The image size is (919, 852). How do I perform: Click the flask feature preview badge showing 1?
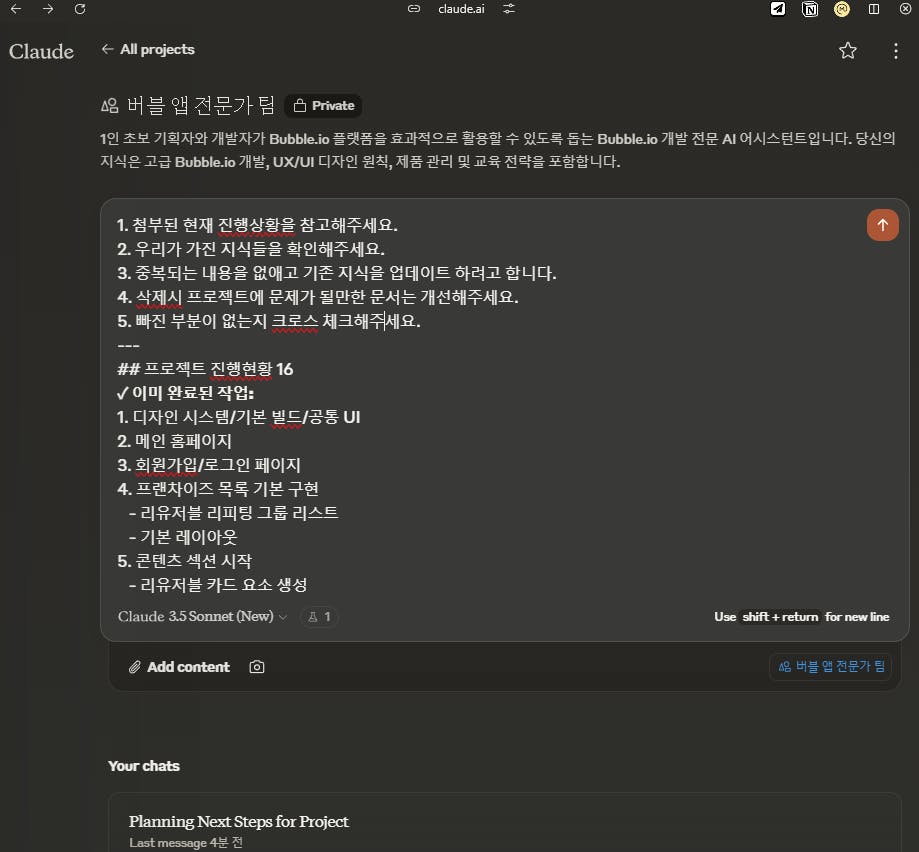click(319, 616)
